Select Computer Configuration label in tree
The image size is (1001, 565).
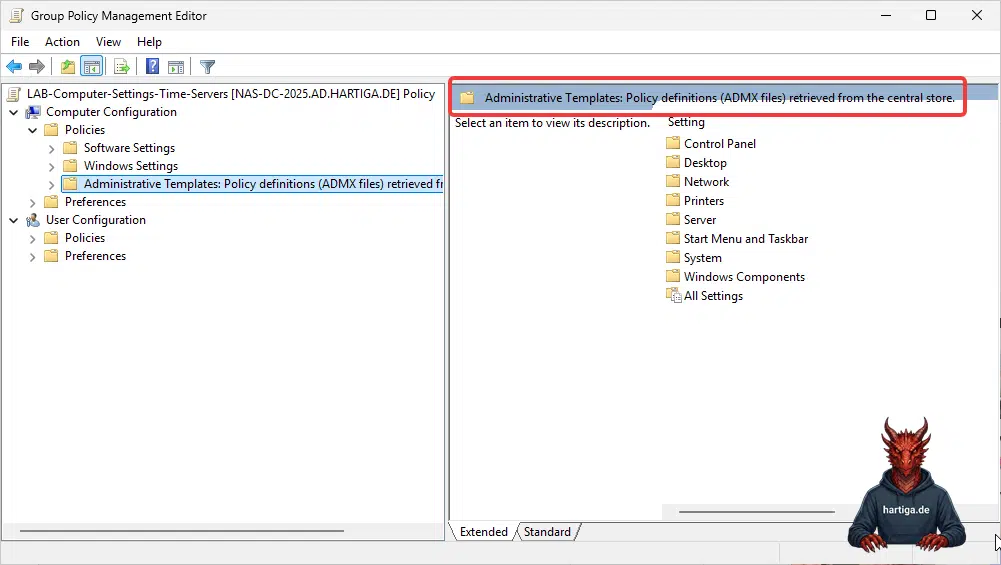(111, 112)
